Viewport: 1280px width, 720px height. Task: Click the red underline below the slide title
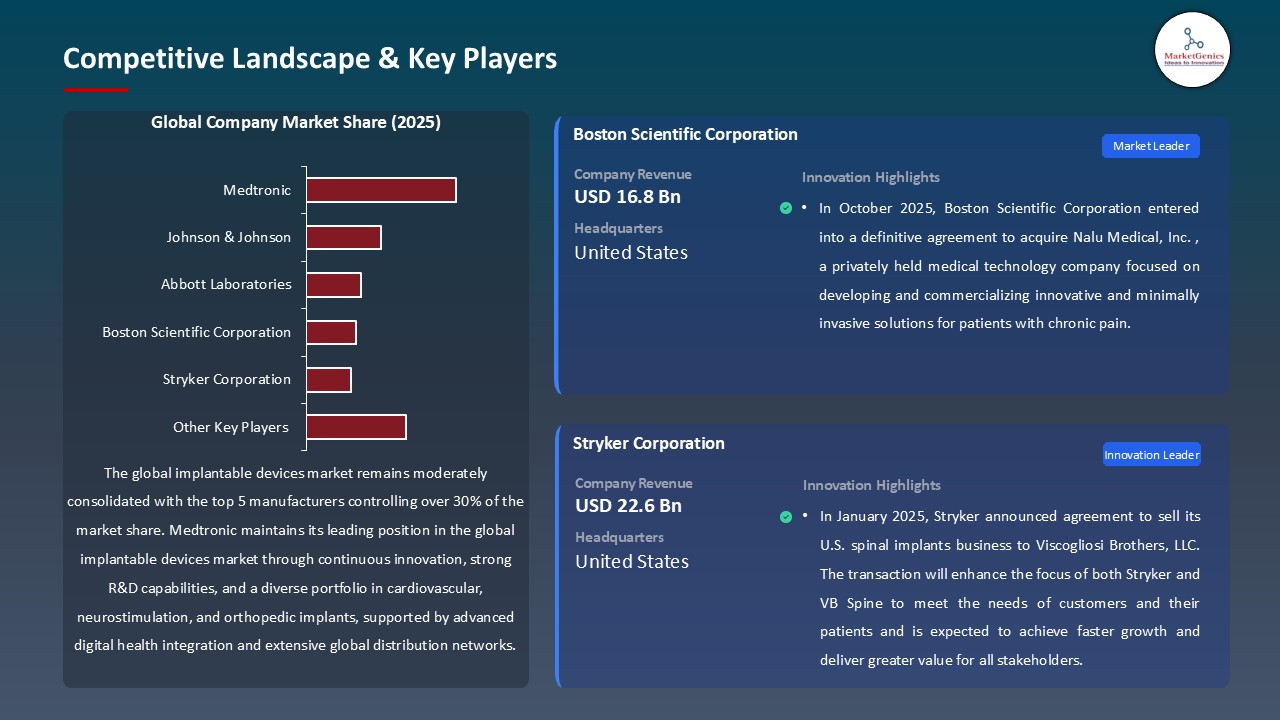click(x=94, y=88)
